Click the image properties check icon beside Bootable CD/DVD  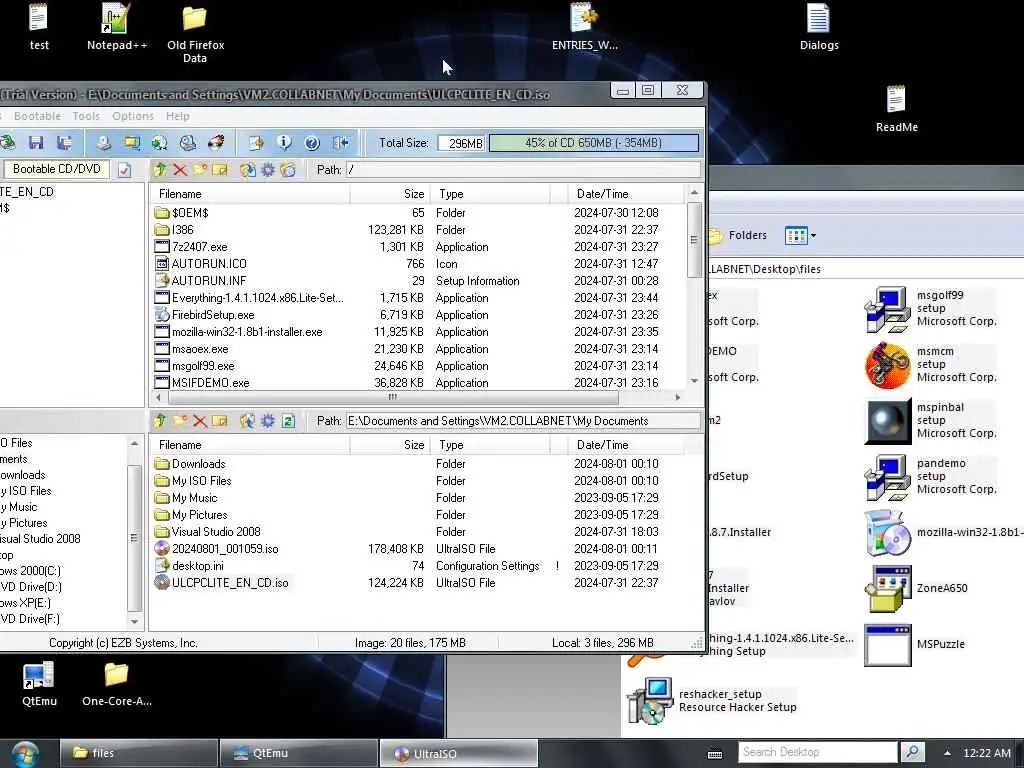tap(124, 170)
